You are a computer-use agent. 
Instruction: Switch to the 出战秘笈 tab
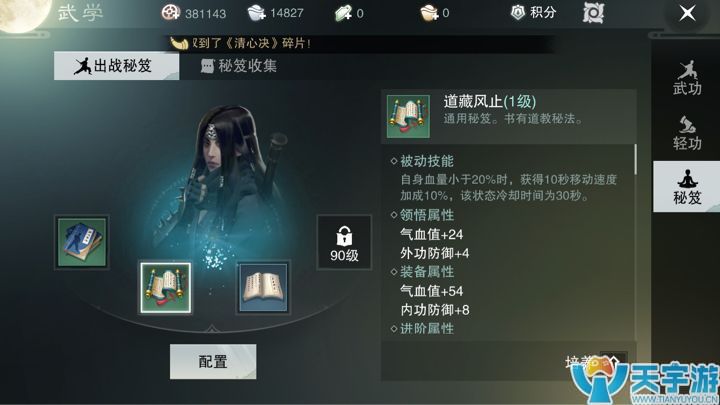117,66
